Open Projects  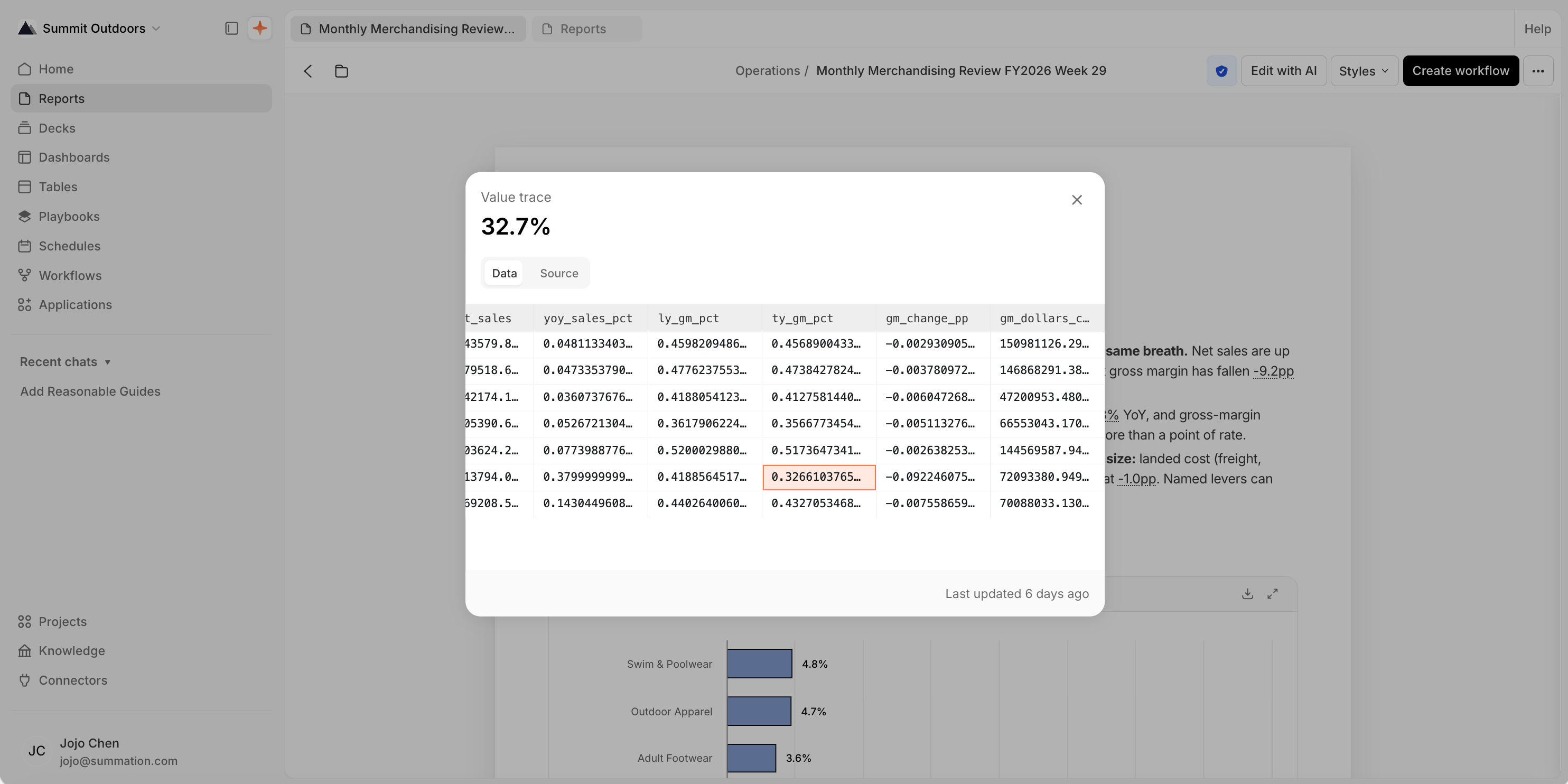pyautogui.click(x=141, y=621)
